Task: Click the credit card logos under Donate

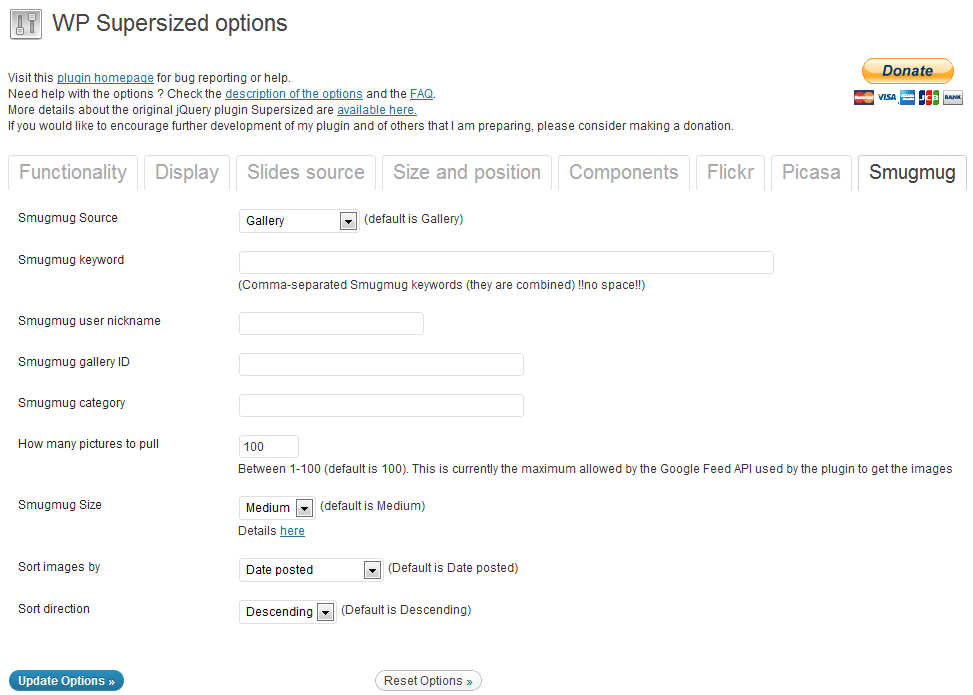Action: (x=908, y=97)
